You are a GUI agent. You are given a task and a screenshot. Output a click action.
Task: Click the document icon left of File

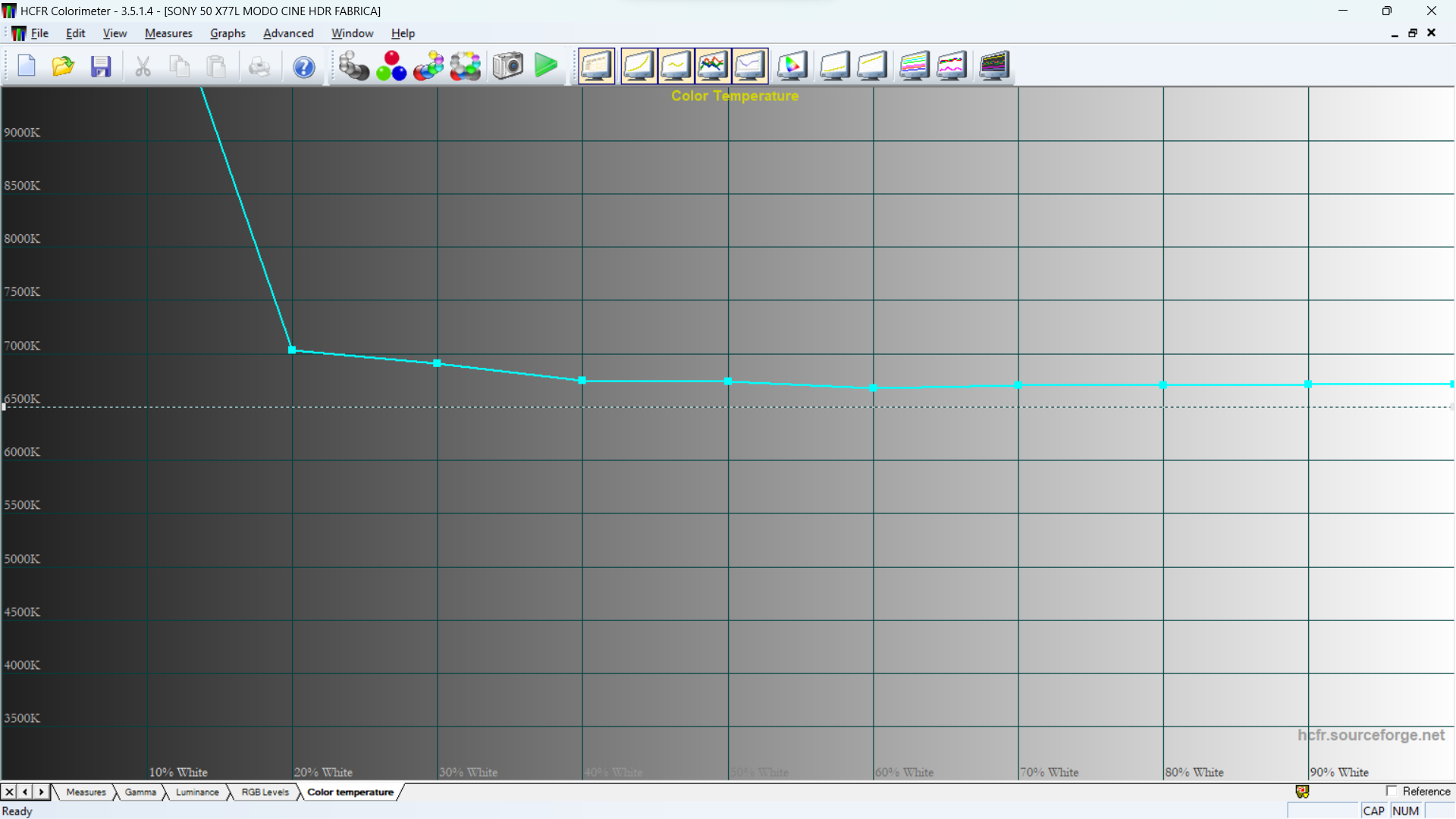[x=18, y=33]
